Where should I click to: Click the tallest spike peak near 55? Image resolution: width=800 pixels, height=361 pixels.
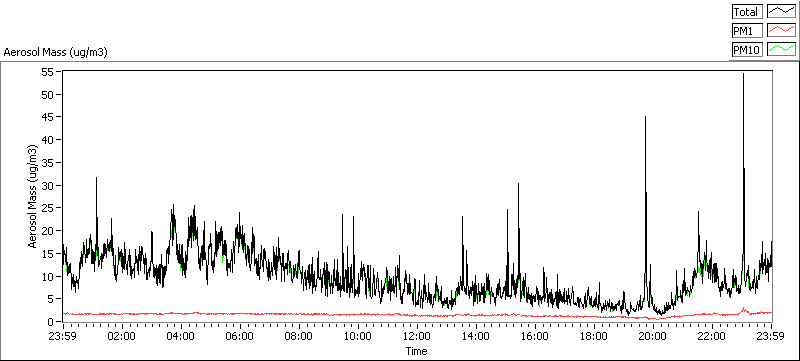click(743, 74)
